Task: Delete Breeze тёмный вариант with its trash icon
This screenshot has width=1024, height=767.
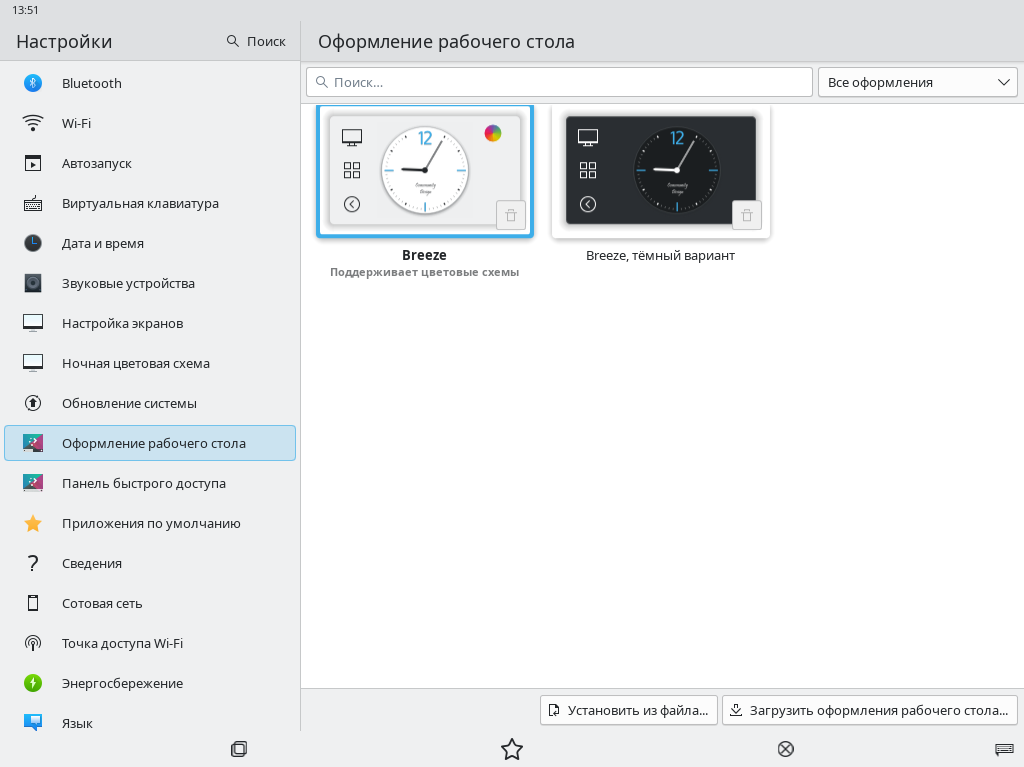Action: 746,215
